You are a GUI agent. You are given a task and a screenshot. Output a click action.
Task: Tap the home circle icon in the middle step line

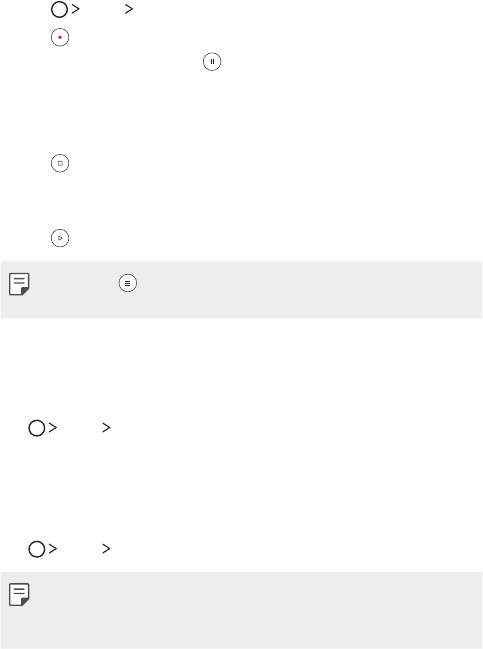pyautogui.click(x=37, y=428)
